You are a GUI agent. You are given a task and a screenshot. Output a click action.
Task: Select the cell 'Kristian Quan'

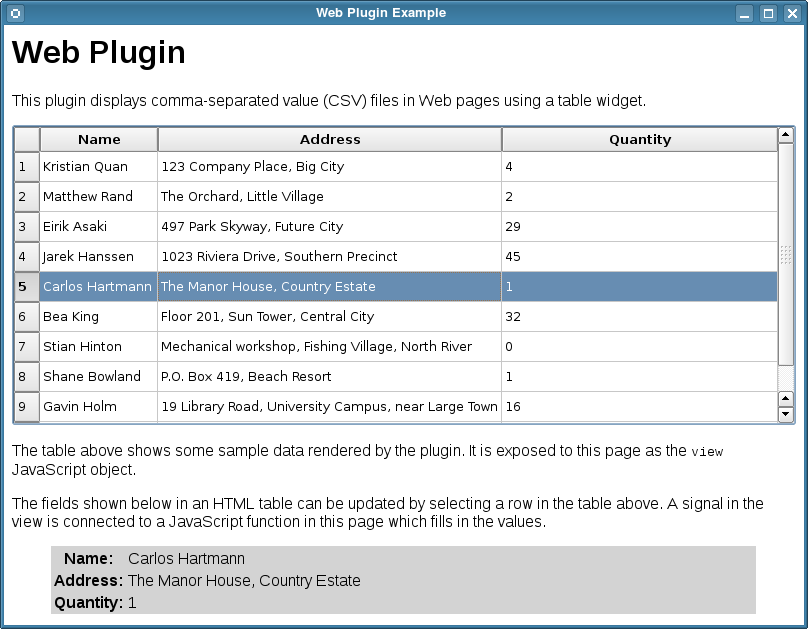pos(99,166)
